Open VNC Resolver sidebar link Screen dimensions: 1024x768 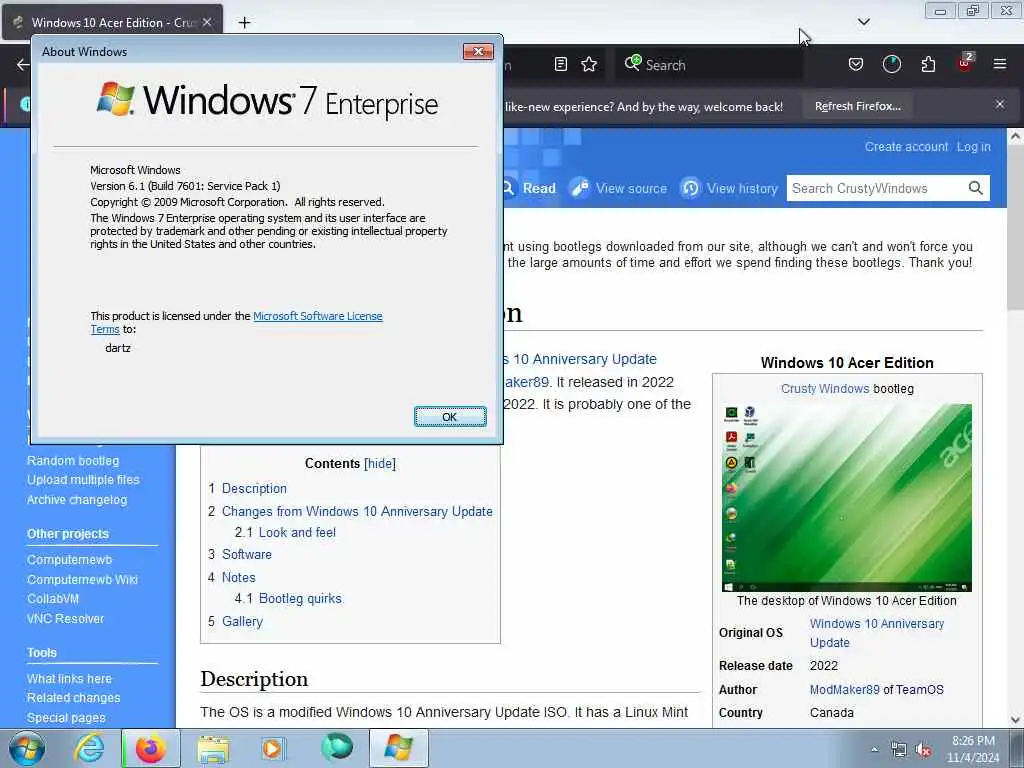coord(65,618)
